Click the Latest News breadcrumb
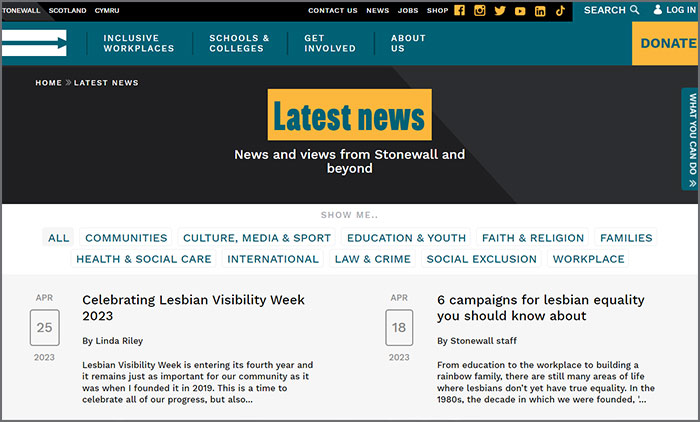Image resolution: width=700 pixels, height=422 pixels. tap(106, 83)
